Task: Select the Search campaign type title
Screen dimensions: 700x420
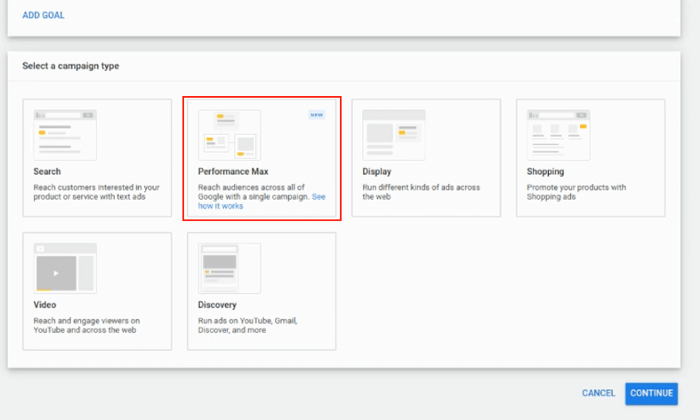Action: pos(47,172)
